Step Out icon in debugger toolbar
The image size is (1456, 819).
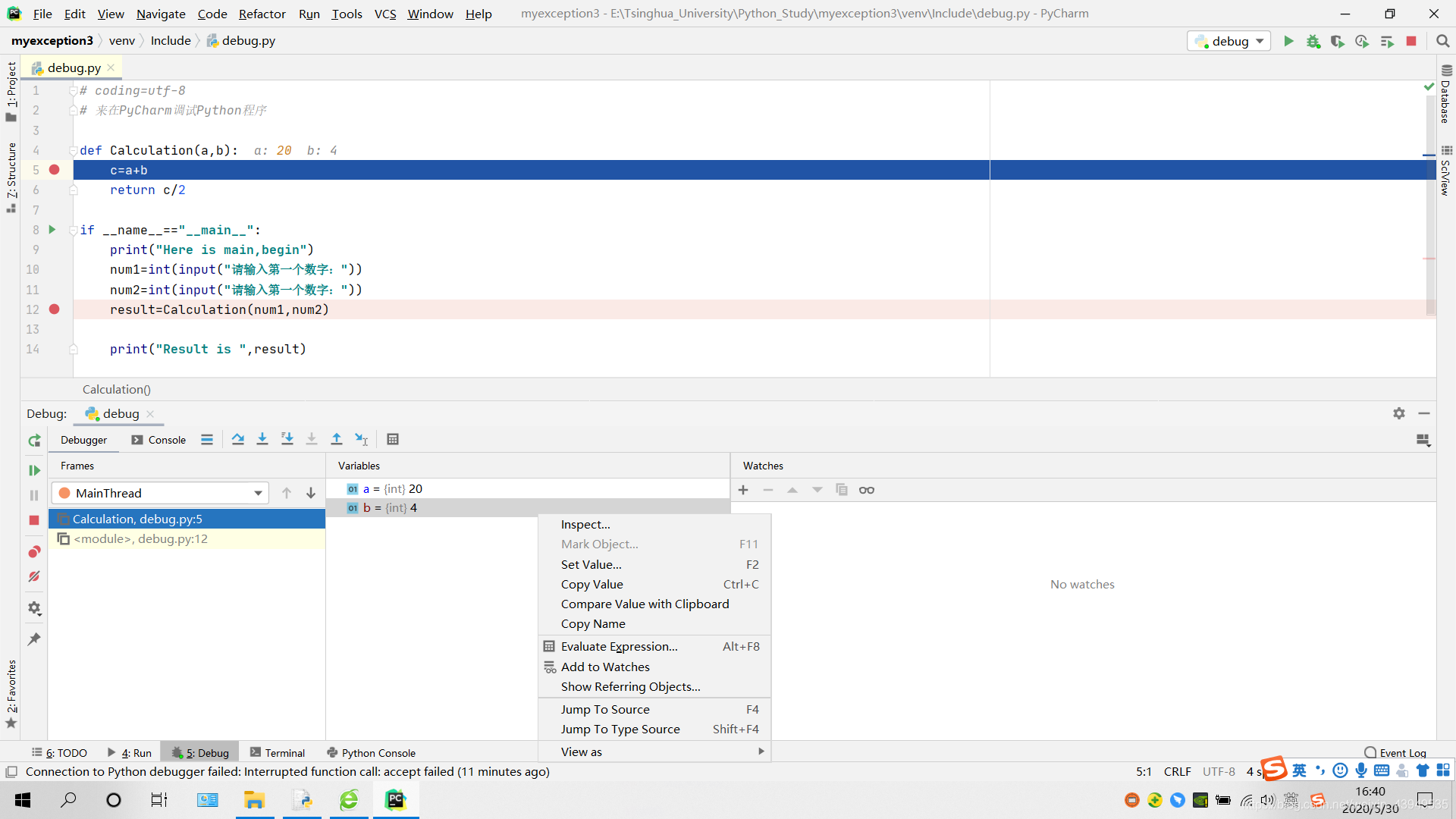point(337,439)
